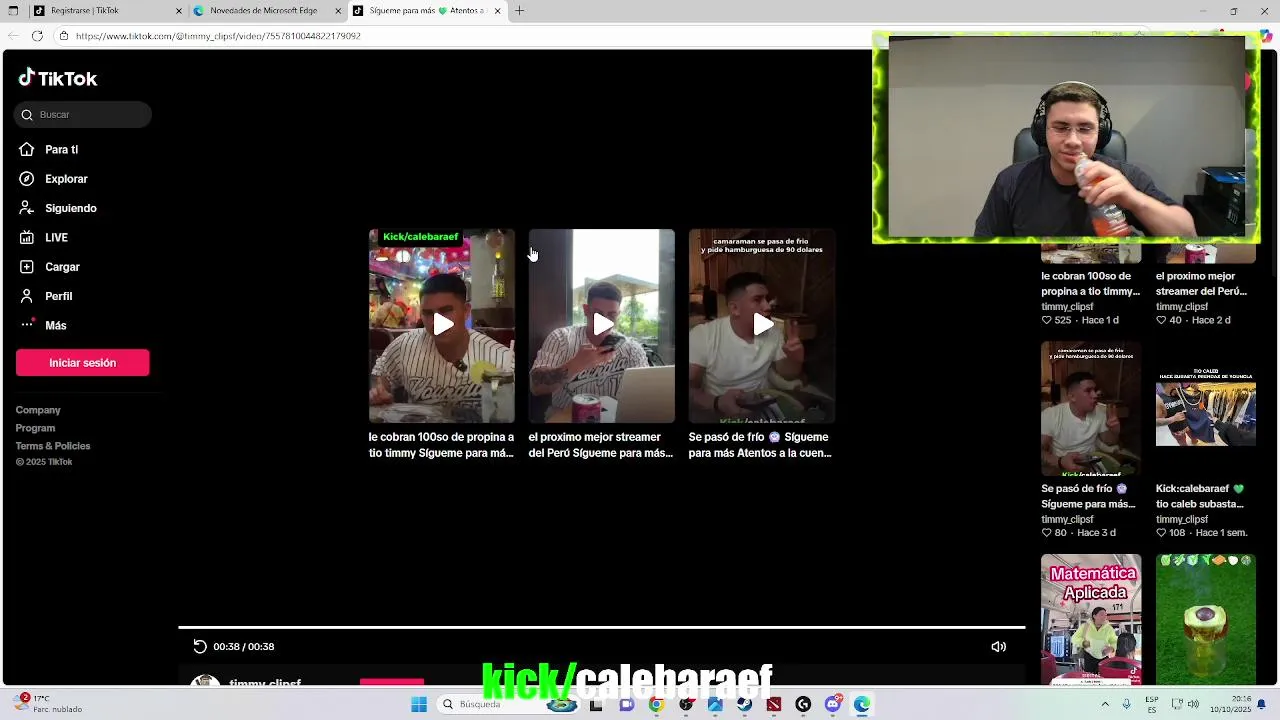Open the Dota 2 red taskbar icon

click(774, 704)
